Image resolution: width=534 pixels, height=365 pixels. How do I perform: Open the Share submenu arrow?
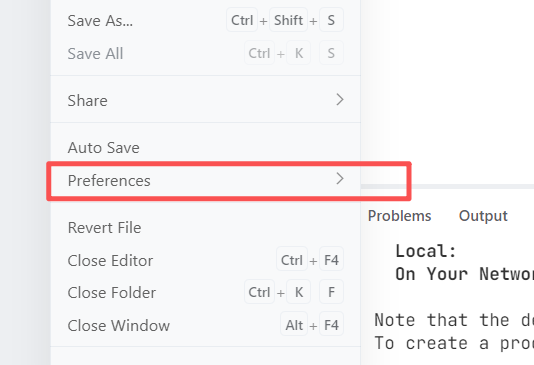340,100
